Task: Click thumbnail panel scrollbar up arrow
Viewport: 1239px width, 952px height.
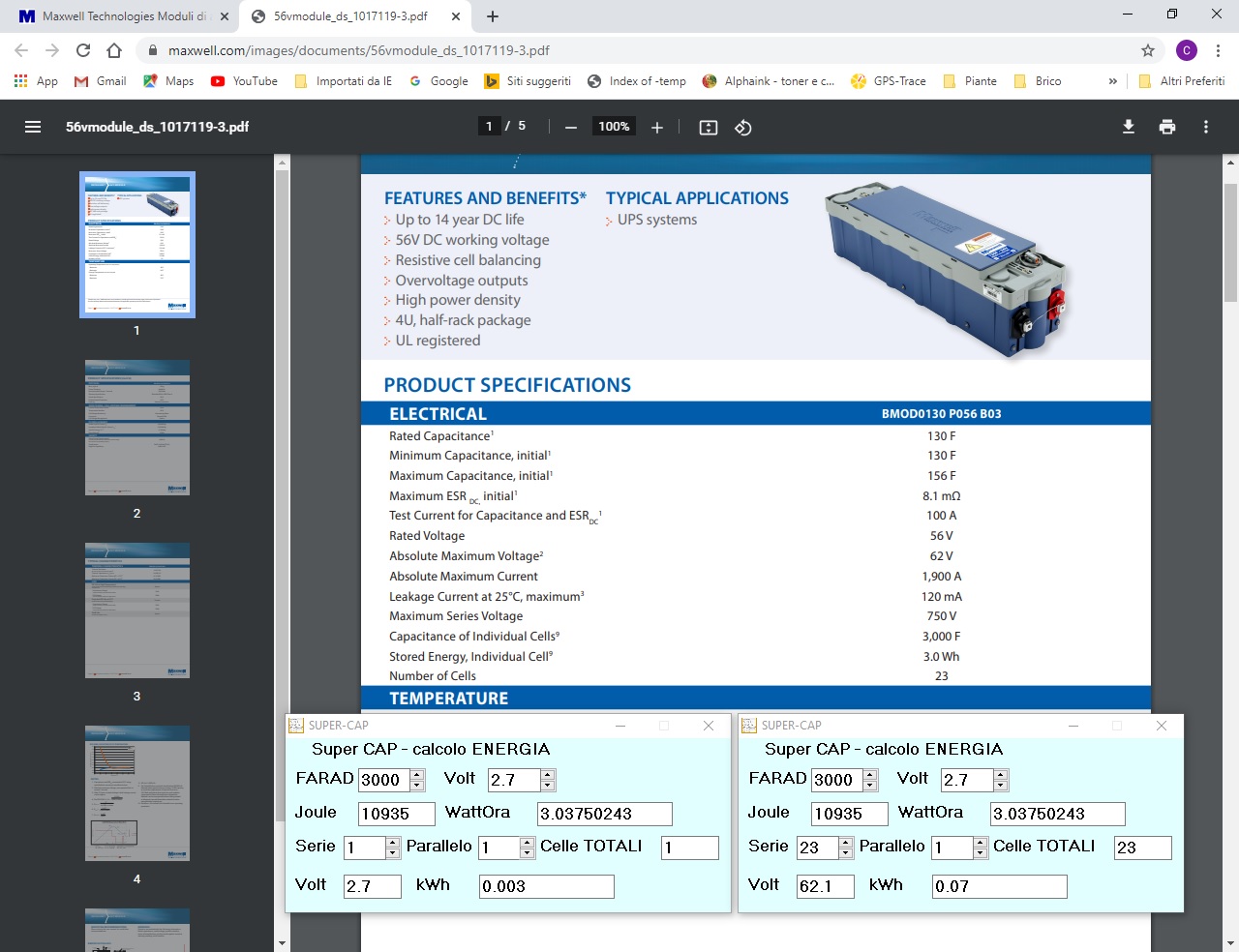Action: (x=282, y=163)
